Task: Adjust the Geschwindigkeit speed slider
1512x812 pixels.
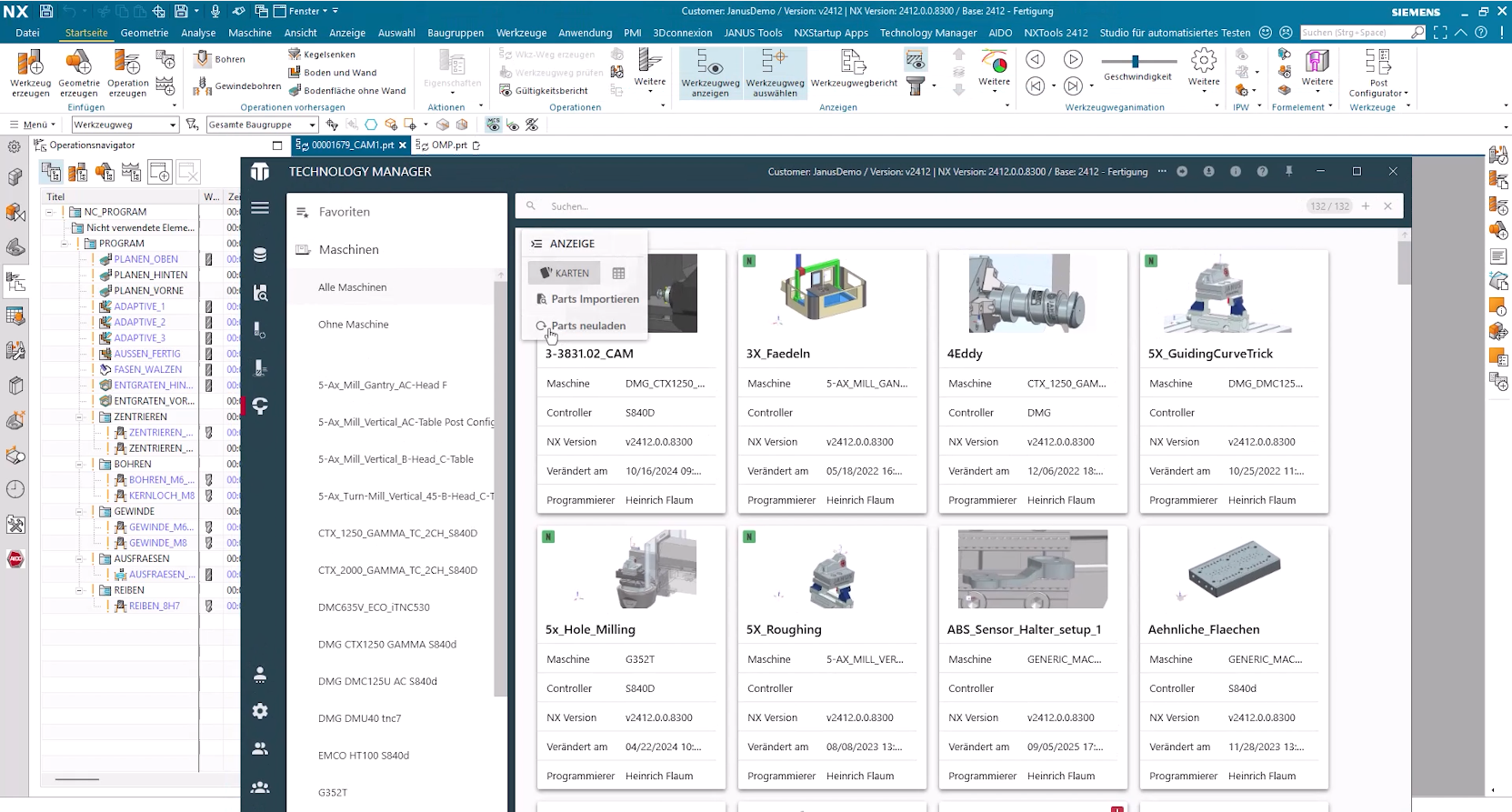Action: pyautogui.click(x=1136, y=61)
